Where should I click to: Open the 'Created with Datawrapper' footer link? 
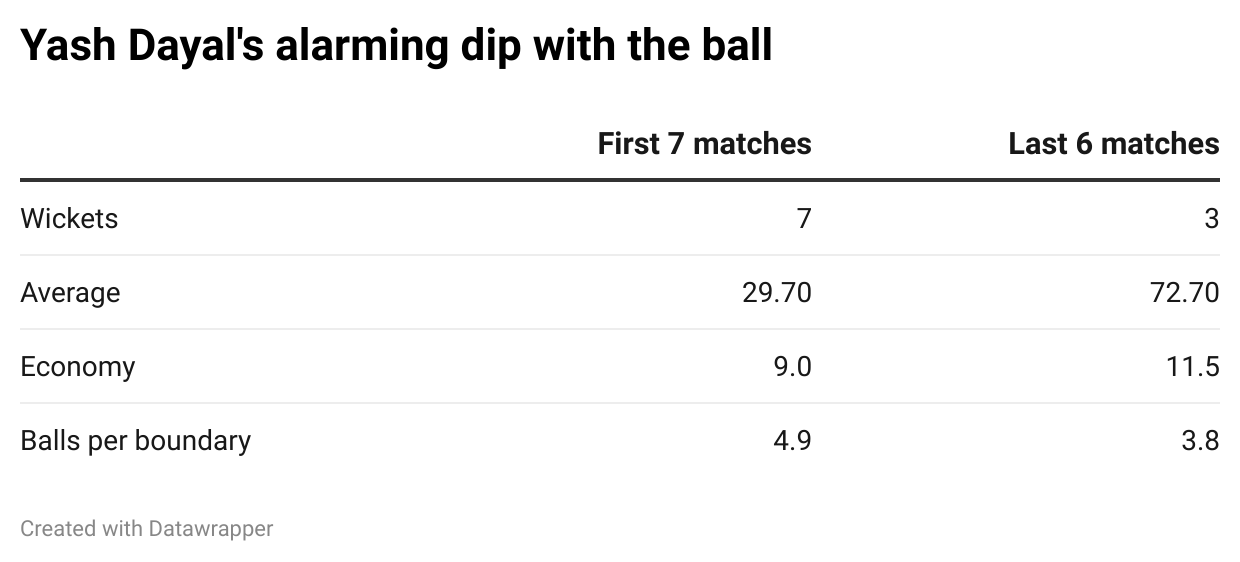146,528
